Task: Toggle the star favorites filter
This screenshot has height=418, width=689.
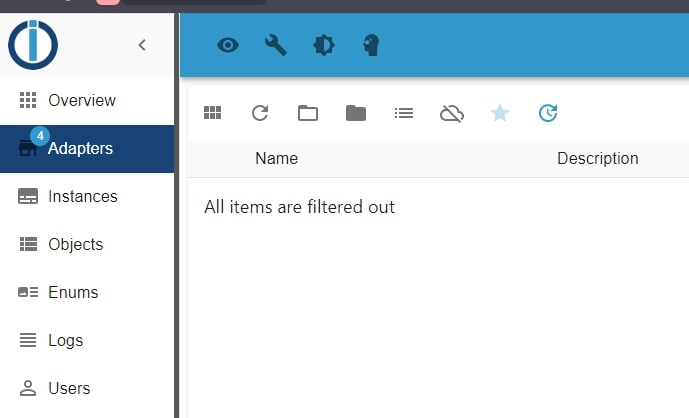Action: point(500,113)
